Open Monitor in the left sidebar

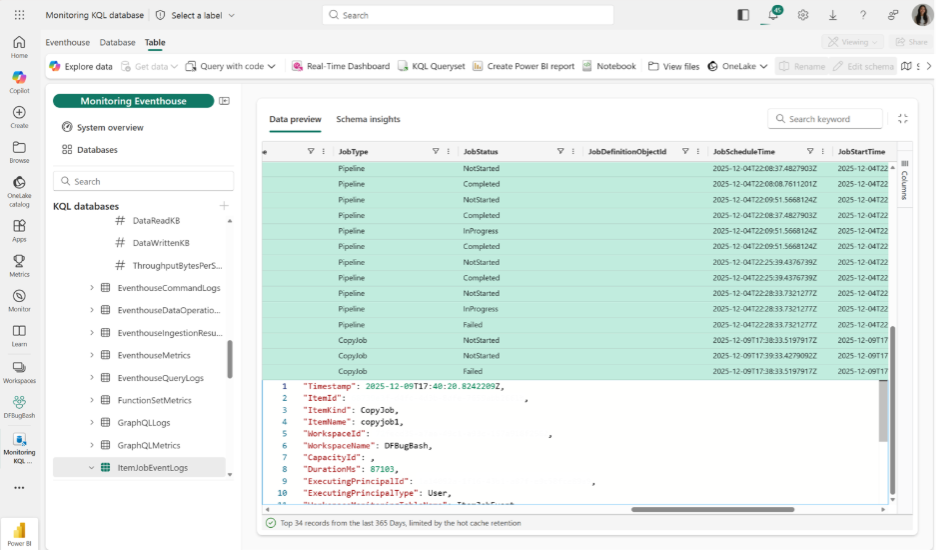(19, 300)
